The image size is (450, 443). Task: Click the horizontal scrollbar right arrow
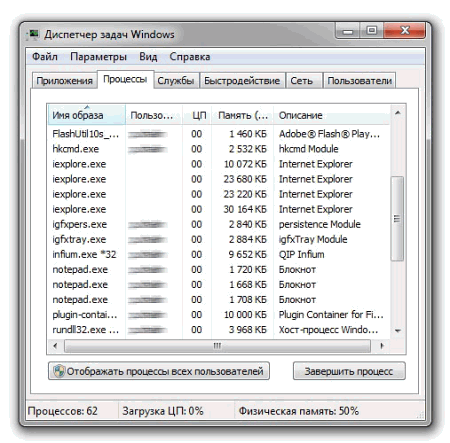pyautogui.click(x=382, y=346)
